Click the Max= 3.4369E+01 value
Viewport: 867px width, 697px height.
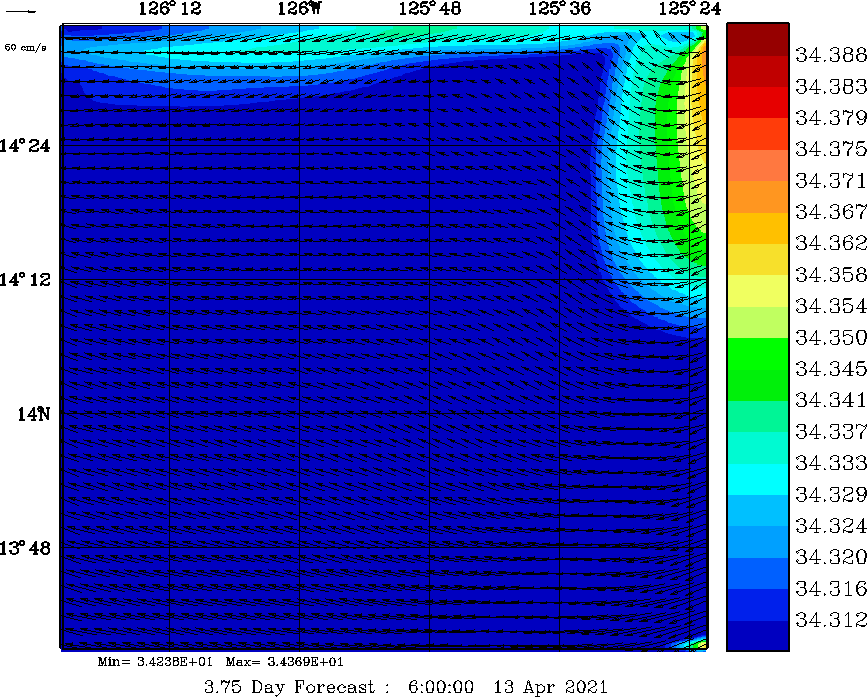pyautogui.click(x=284, y=662)
